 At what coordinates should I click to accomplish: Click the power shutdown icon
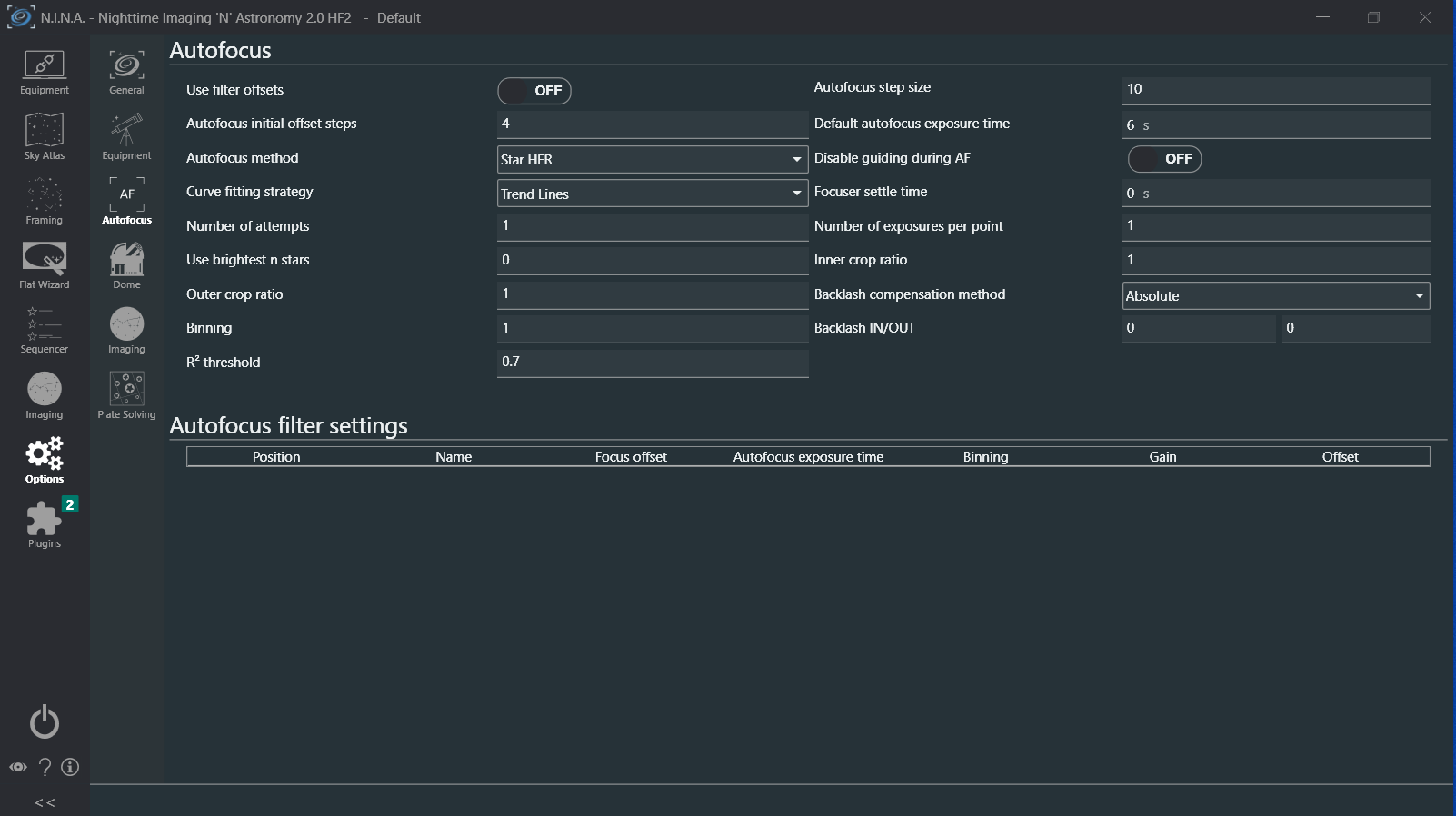click(x=45, y=722)
